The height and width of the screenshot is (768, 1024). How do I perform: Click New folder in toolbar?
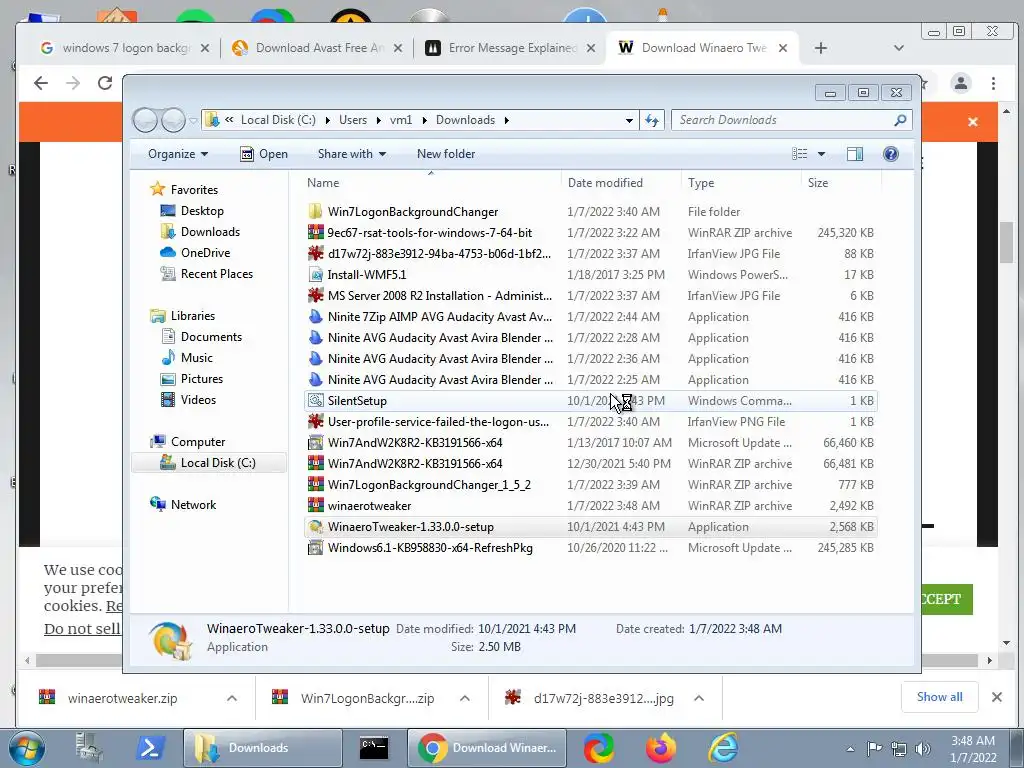click(446, 154)
